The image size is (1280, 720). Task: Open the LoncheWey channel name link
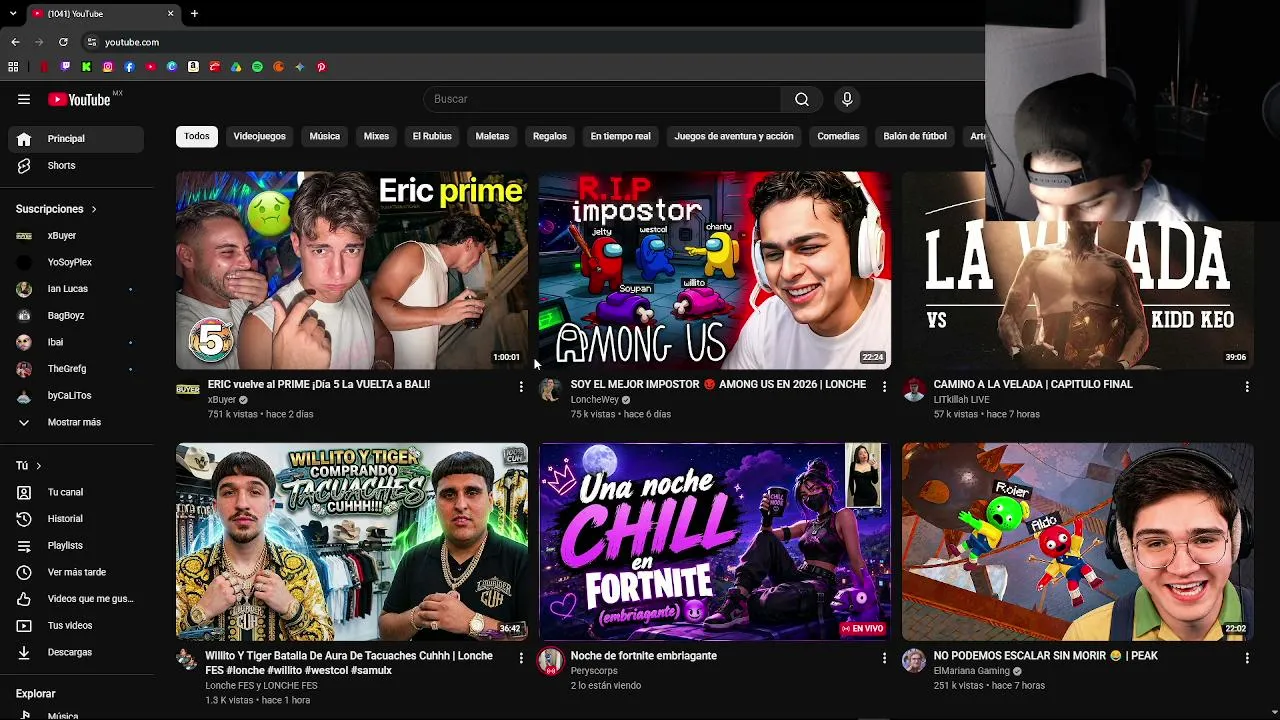click(595, 400)
